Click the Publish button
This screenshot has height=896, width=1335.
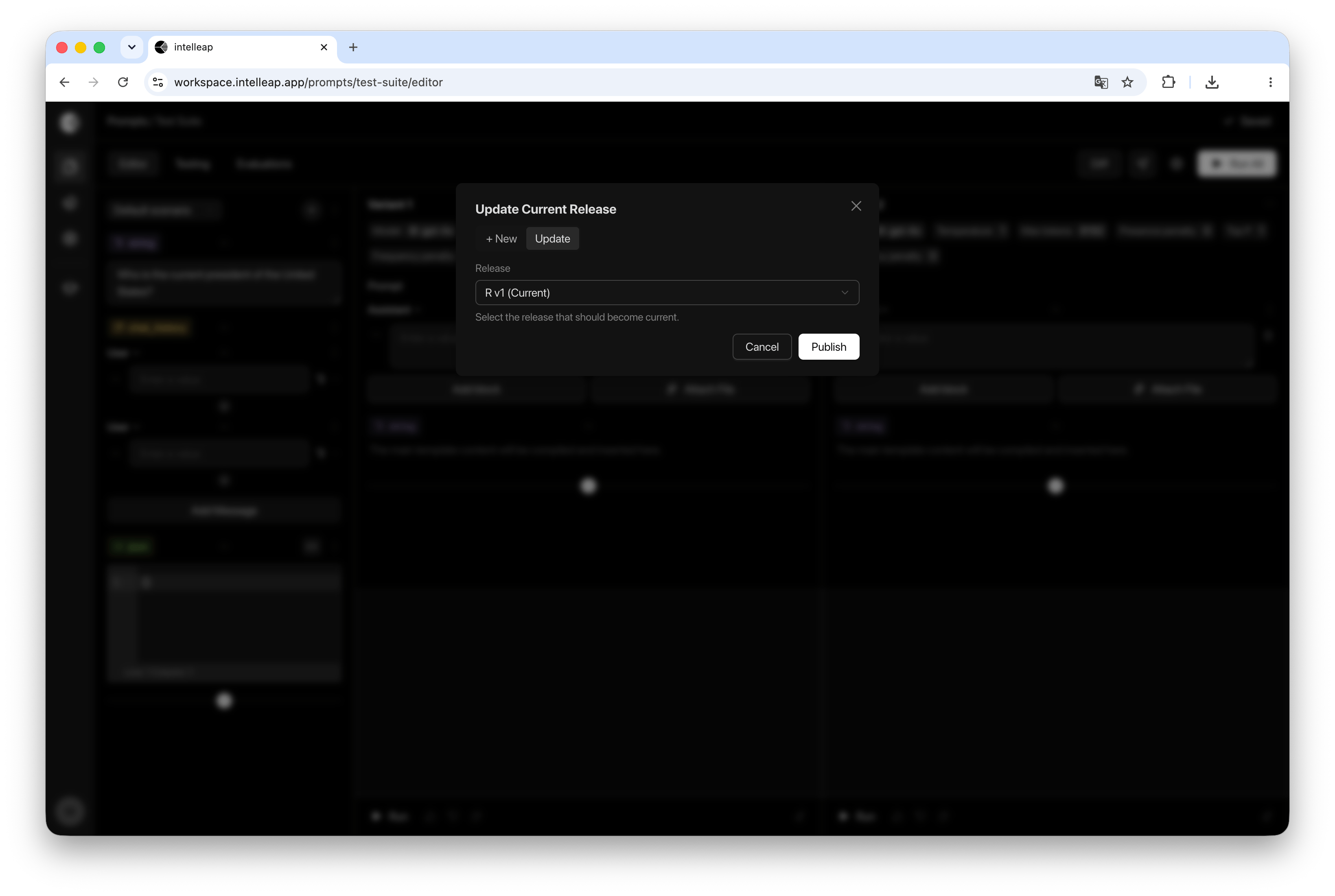828,347
